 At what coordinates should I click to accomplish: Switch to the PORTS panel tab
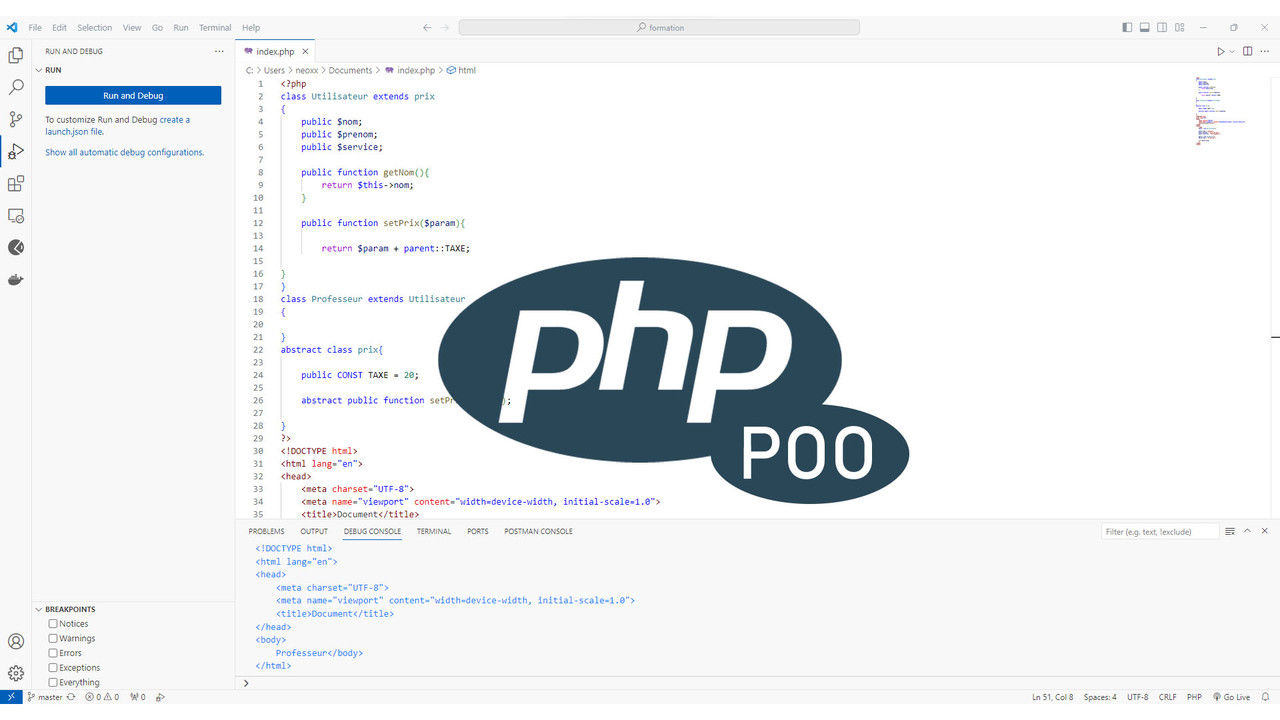click(478, 531)
